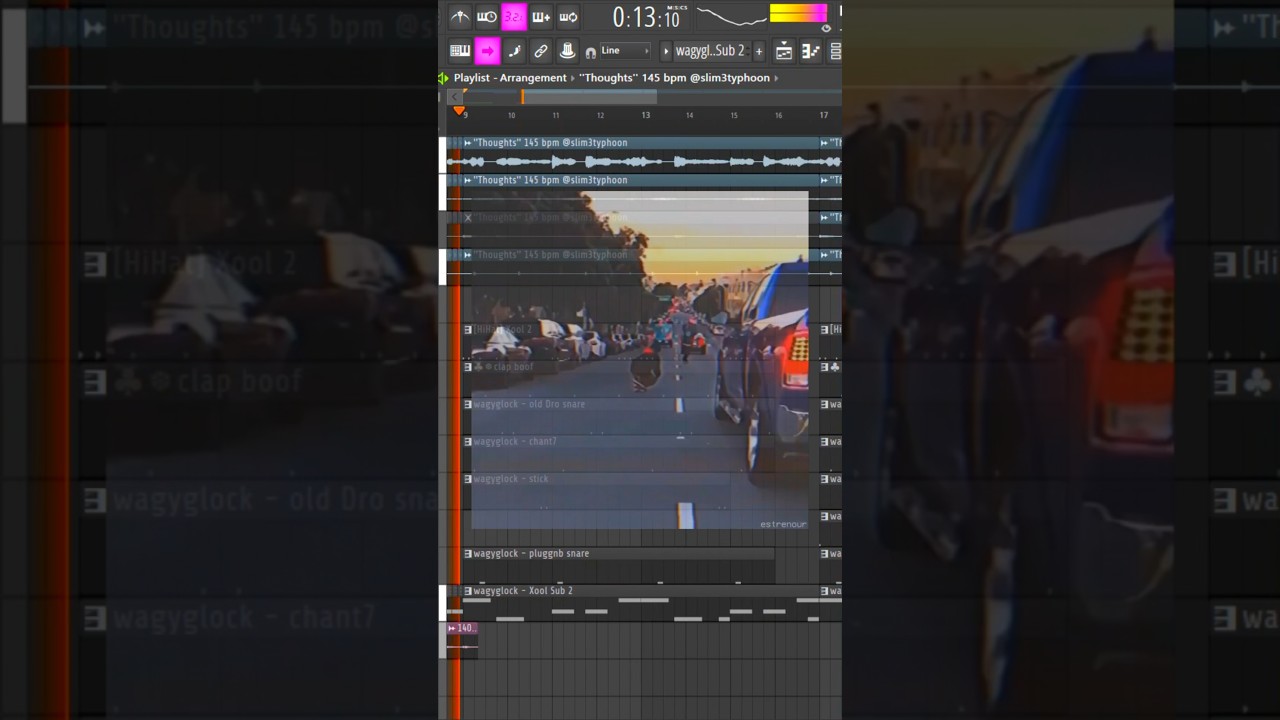Click pattern icon of pluggnb snare clip
1280x720 pixels.
[x=467, y=553]
